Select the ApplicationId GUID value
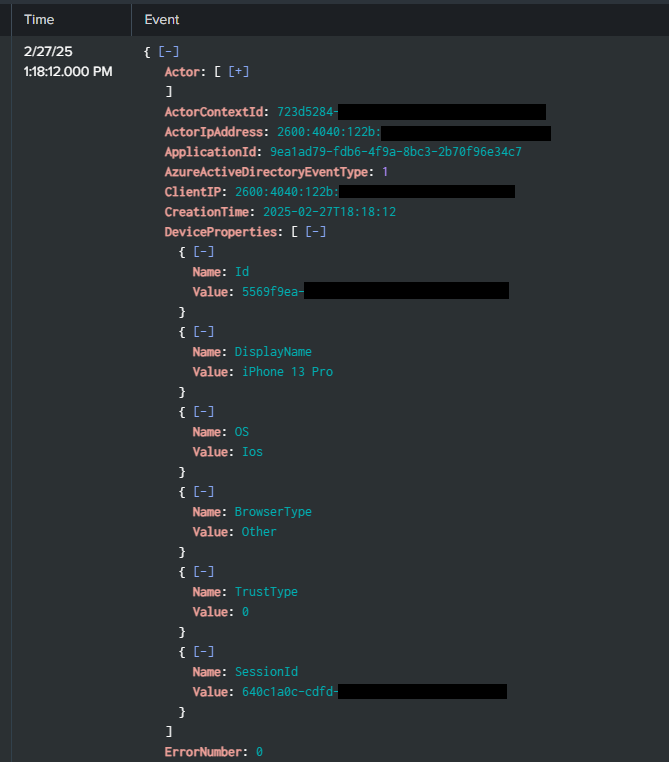669x762 pixels. (x=395, y=151)
